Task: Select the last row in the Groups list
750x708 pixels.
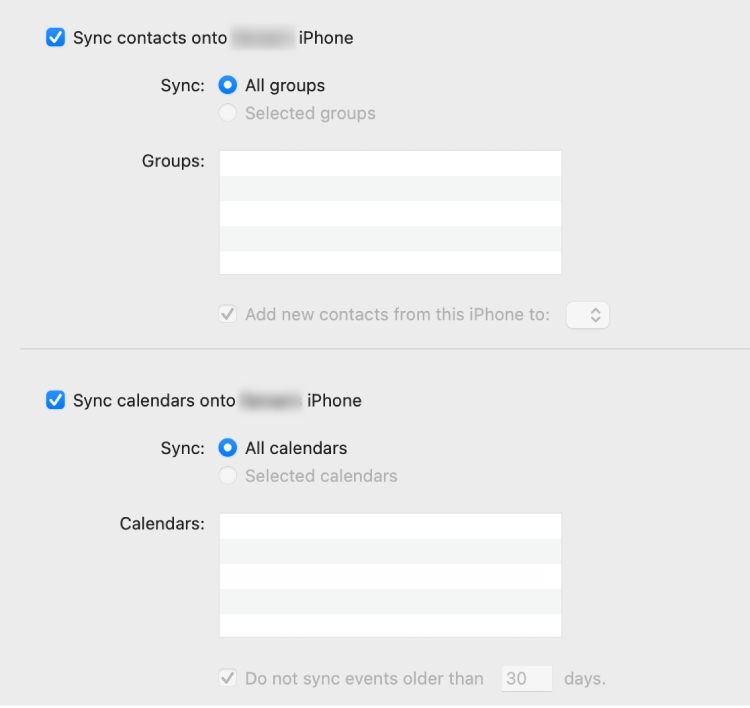Action: point(390,262)
